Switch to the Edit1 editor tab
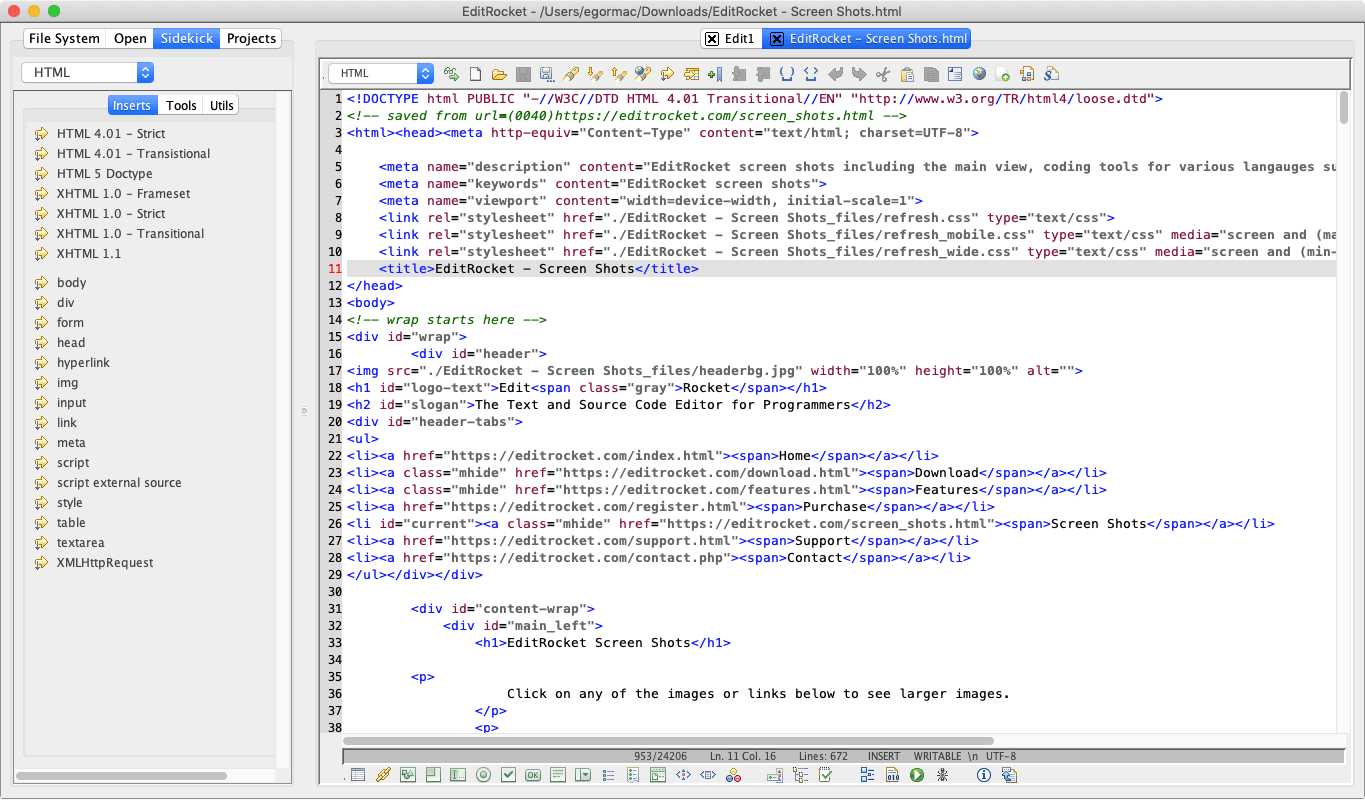Viewport: 1365px width, 800px height. pos(740,38)
